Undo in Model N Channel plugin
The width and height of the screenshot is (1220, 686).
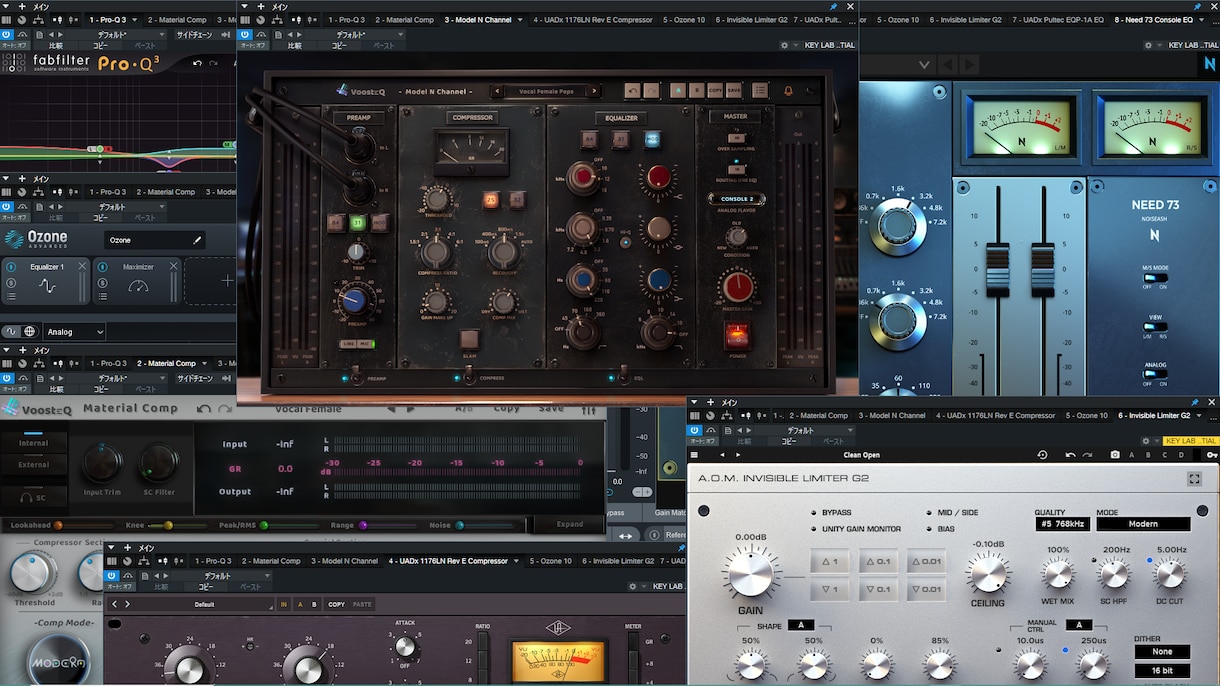(x=631, y=91)
